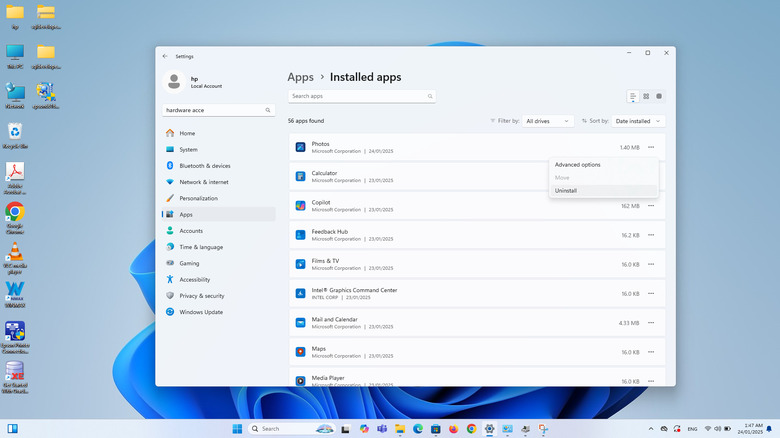Choose Uninstall from the context menu
780x438 pixels.
(x=566, y=190)
